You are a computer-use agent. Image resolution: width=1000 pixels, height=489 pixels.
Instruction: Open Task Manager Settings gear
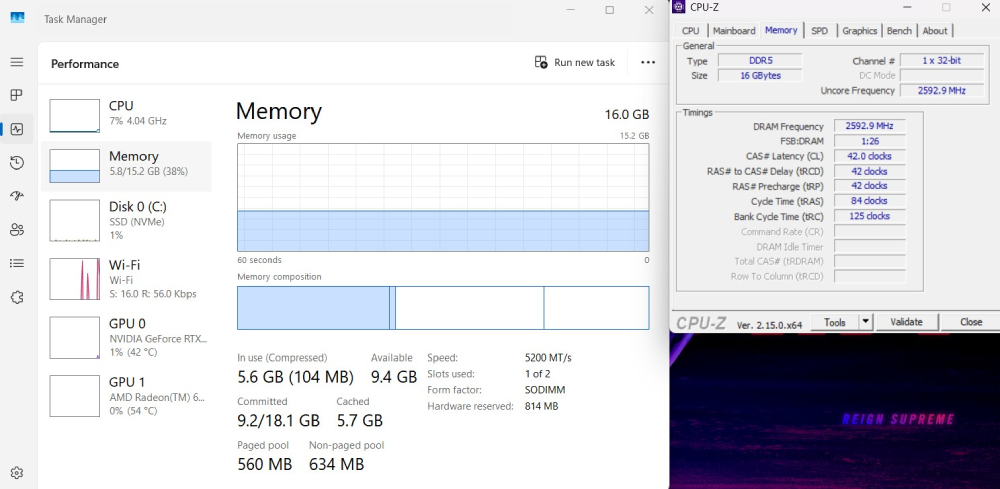tap(16, 472)
